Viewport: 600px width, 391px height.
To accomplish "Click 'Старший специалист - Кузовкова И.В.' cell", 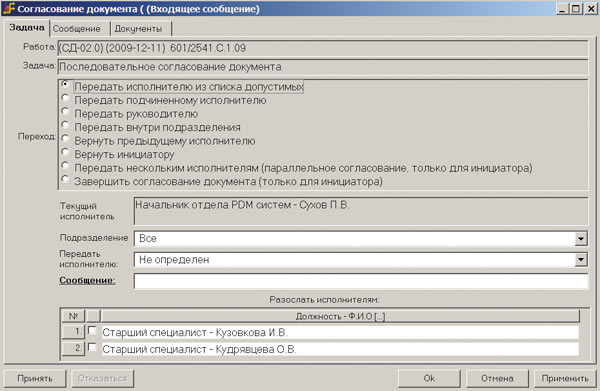I will [340, 332].
